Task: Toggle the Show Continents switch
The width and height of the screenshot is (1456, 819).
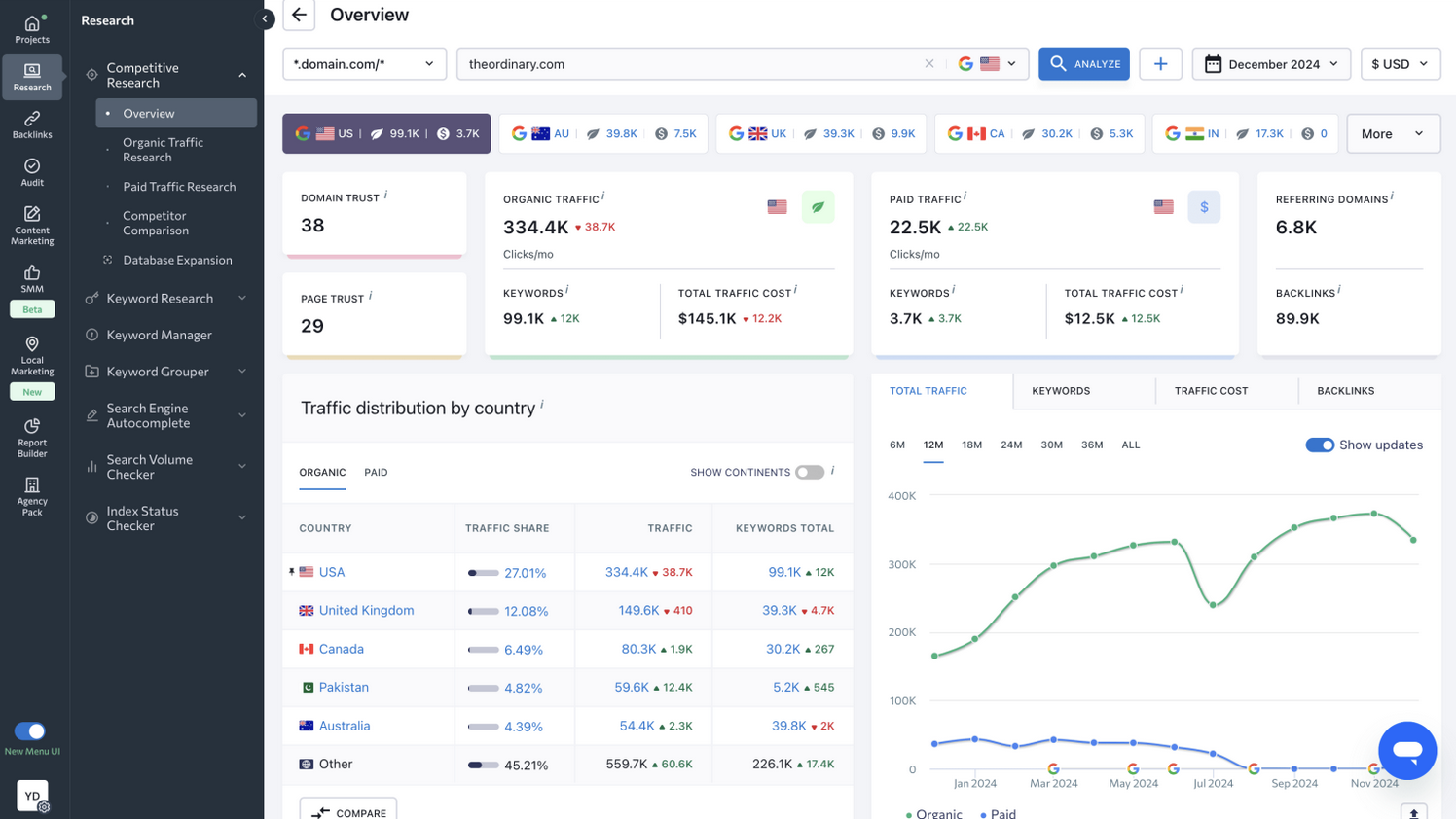Action: coord(810,472)
